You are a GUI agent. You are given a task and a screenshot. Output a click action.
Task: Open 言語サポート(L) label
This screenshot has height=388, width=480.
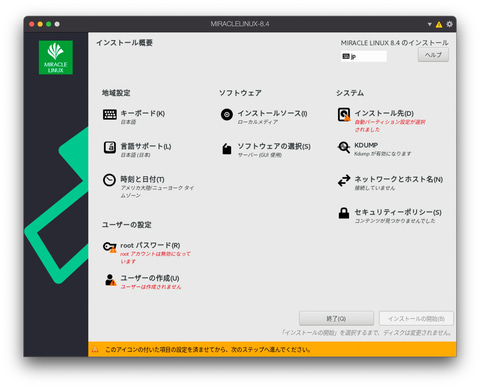(146, 146)
